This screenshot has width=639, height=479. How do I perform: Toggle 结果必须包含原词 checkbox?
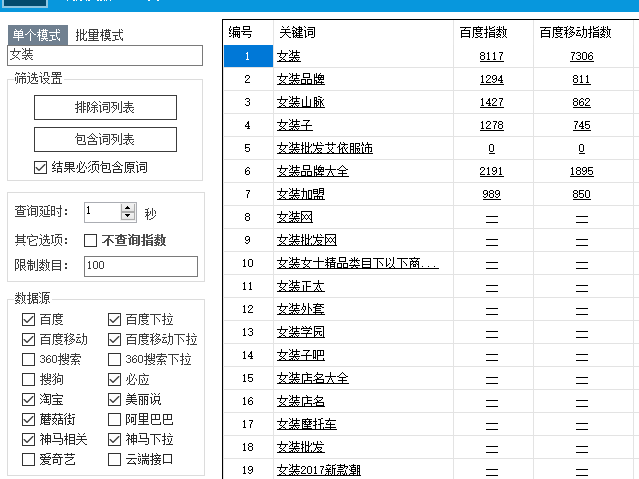click(x=40, y=167)
